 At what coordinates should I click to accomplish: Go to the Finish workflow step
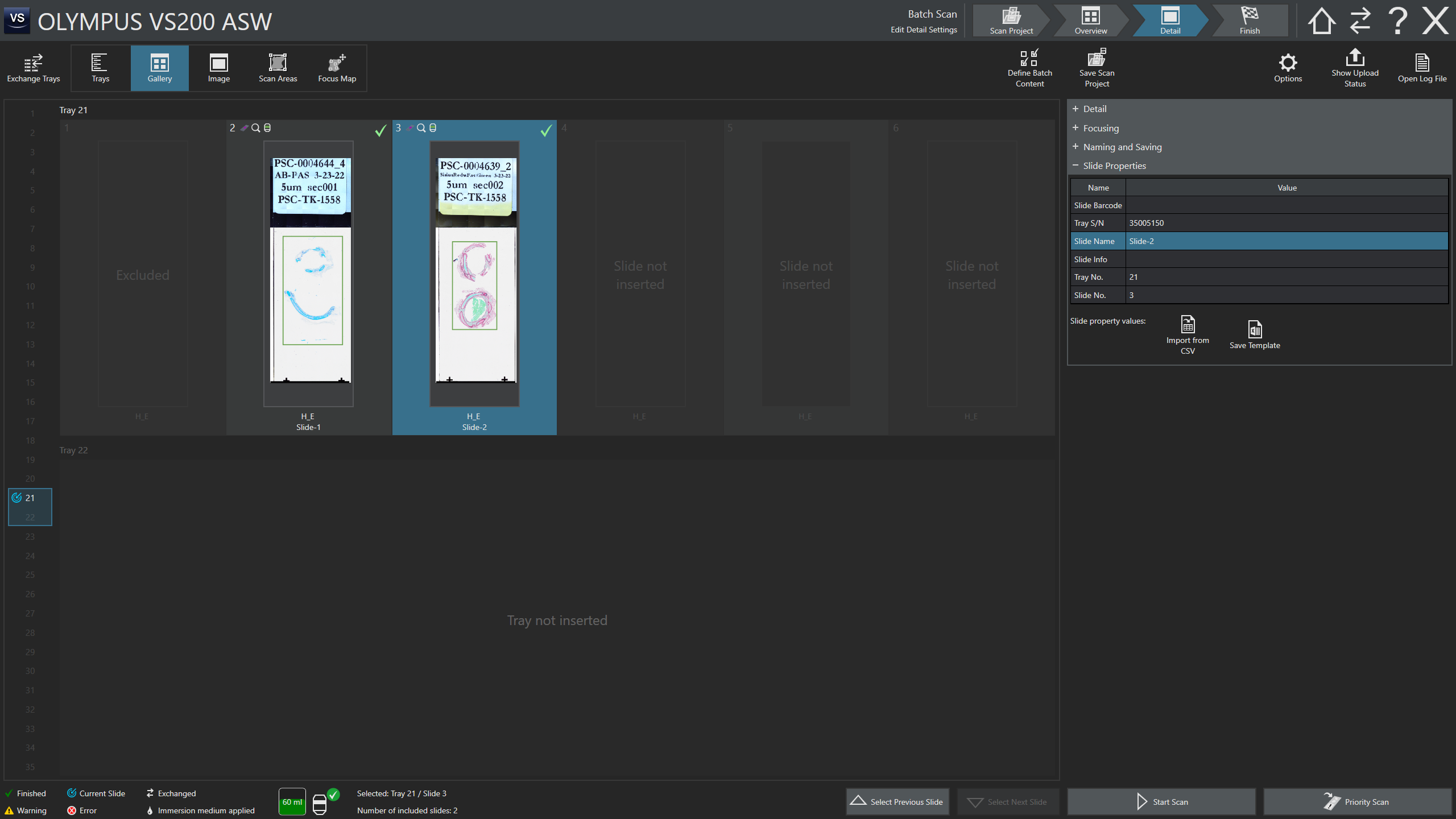(x=1249, y=20)
